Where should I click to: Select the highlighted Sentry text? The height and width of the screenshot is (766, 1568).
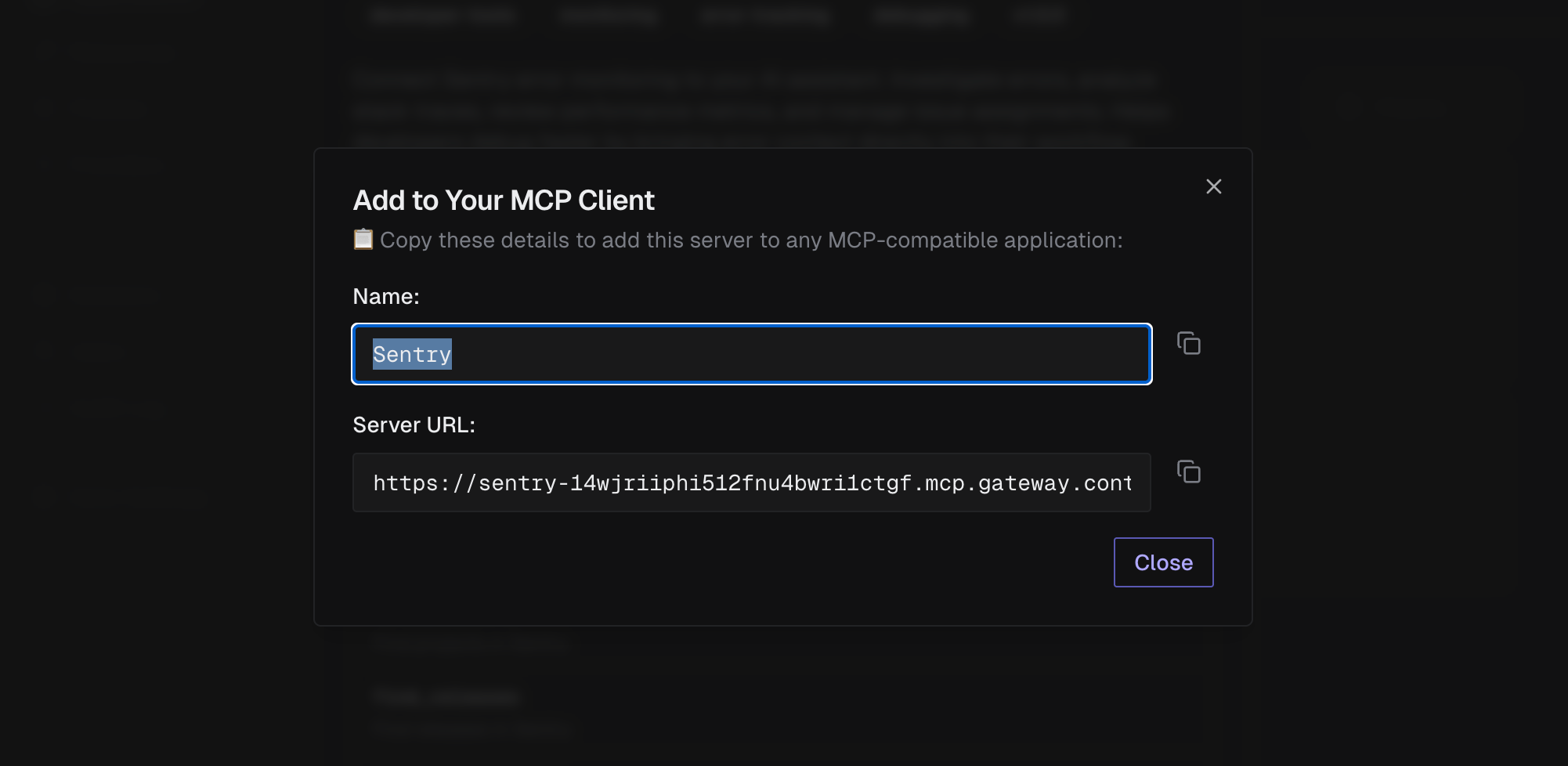412,354
